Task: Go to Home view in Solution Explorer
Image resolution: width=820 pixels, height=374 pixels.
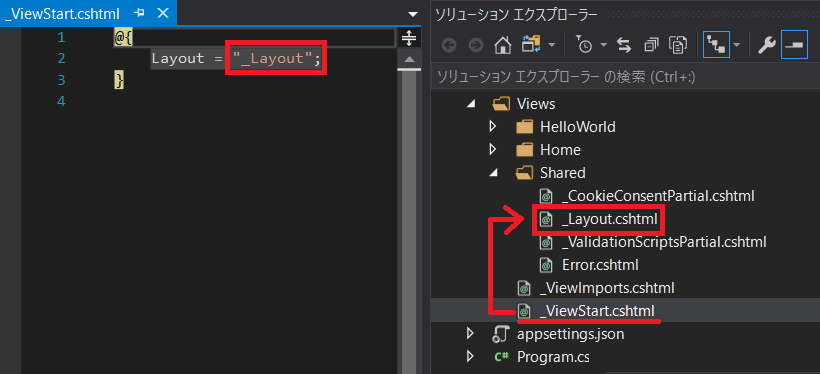Action: click(x=503, y=46)
